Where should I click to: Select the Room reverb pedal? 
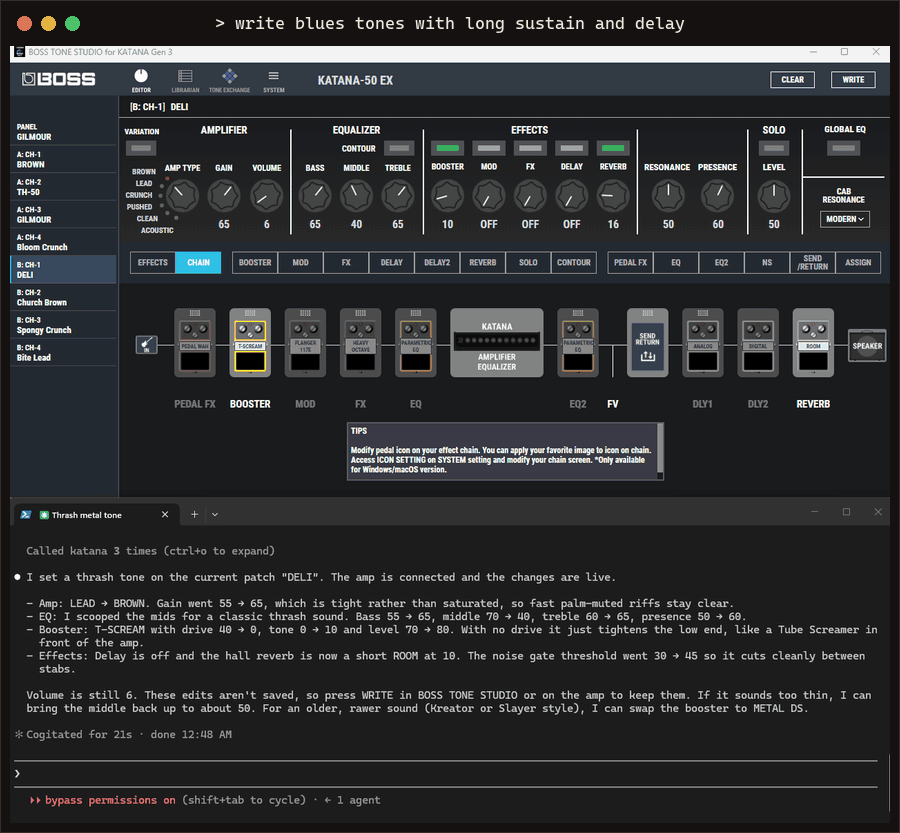pyautogui.click(x=813, y=343)
